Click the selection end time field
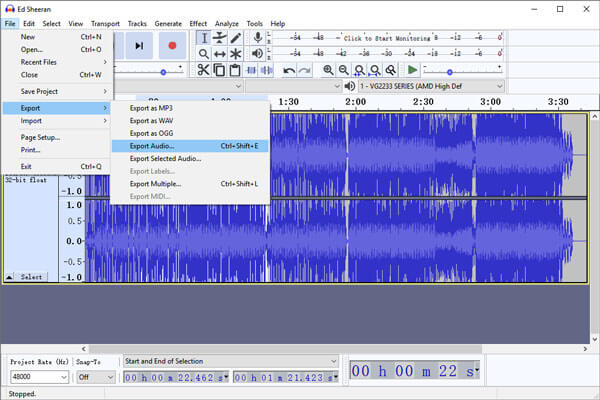Screen dimensions: 600x400 point(286,377)
